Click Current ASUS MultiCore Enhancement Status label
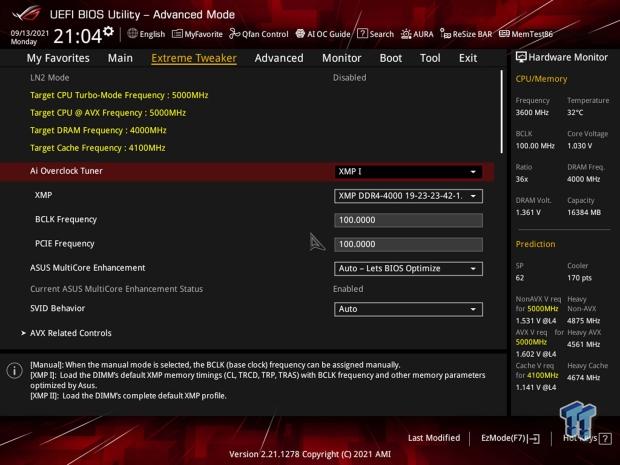The width and height of the screenshot is (620, 465). (117, 289)
